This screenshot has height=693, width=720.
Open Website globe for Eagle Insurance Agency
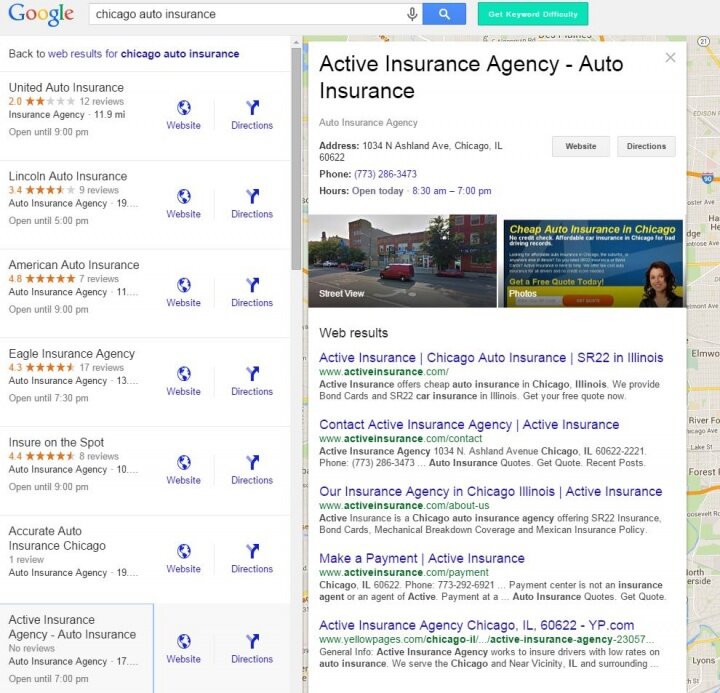click(x=184, y=381)
